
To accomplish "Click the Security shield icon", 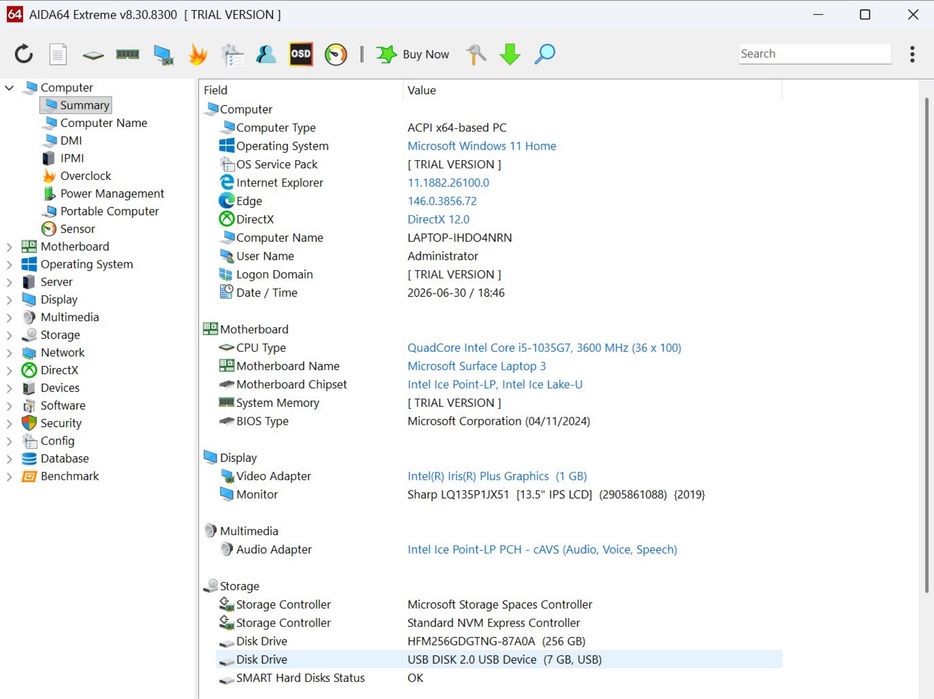I will 29,423.
